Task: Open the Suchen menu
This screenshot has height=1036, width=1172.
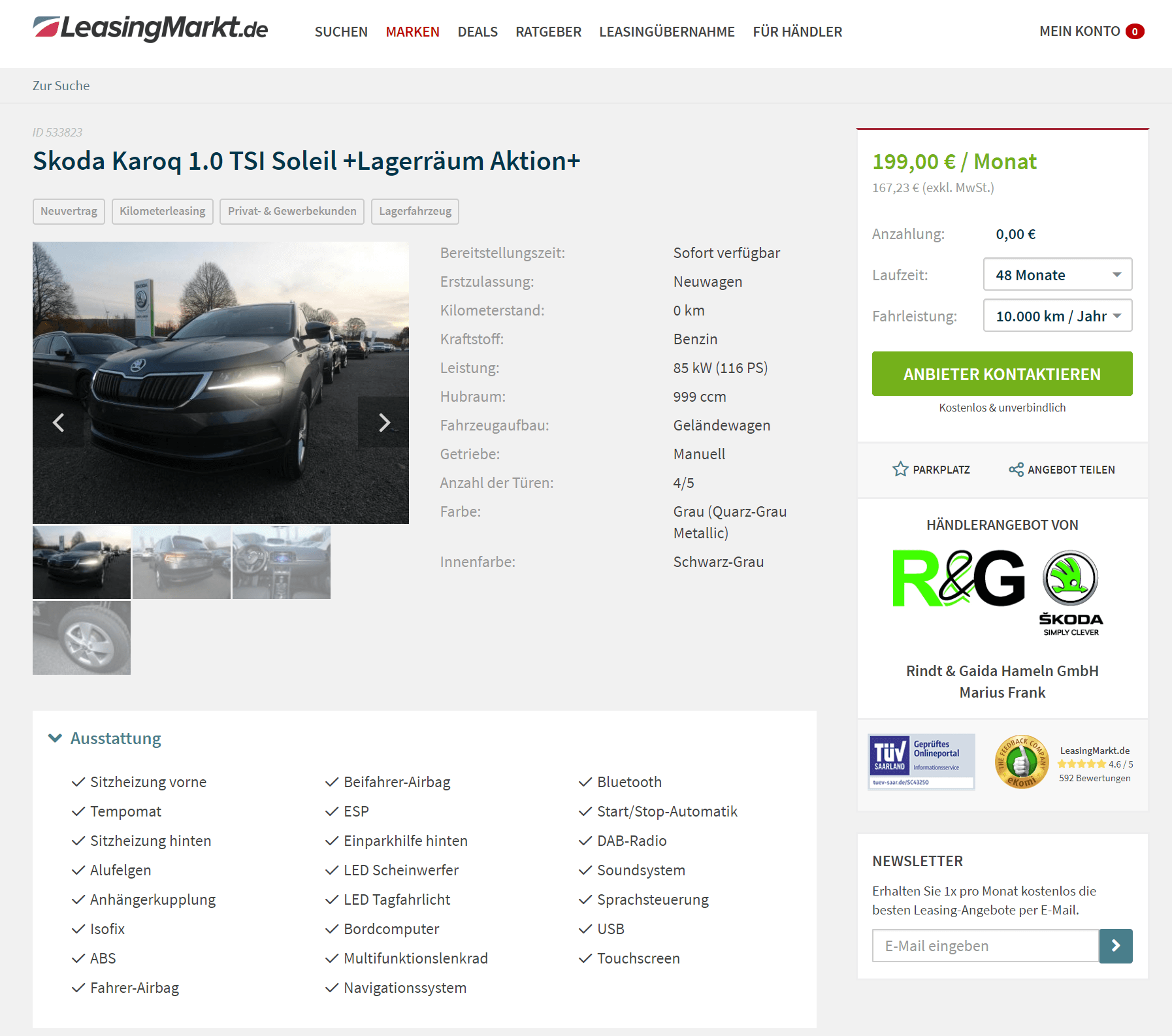Action: (x=341, y=31)
